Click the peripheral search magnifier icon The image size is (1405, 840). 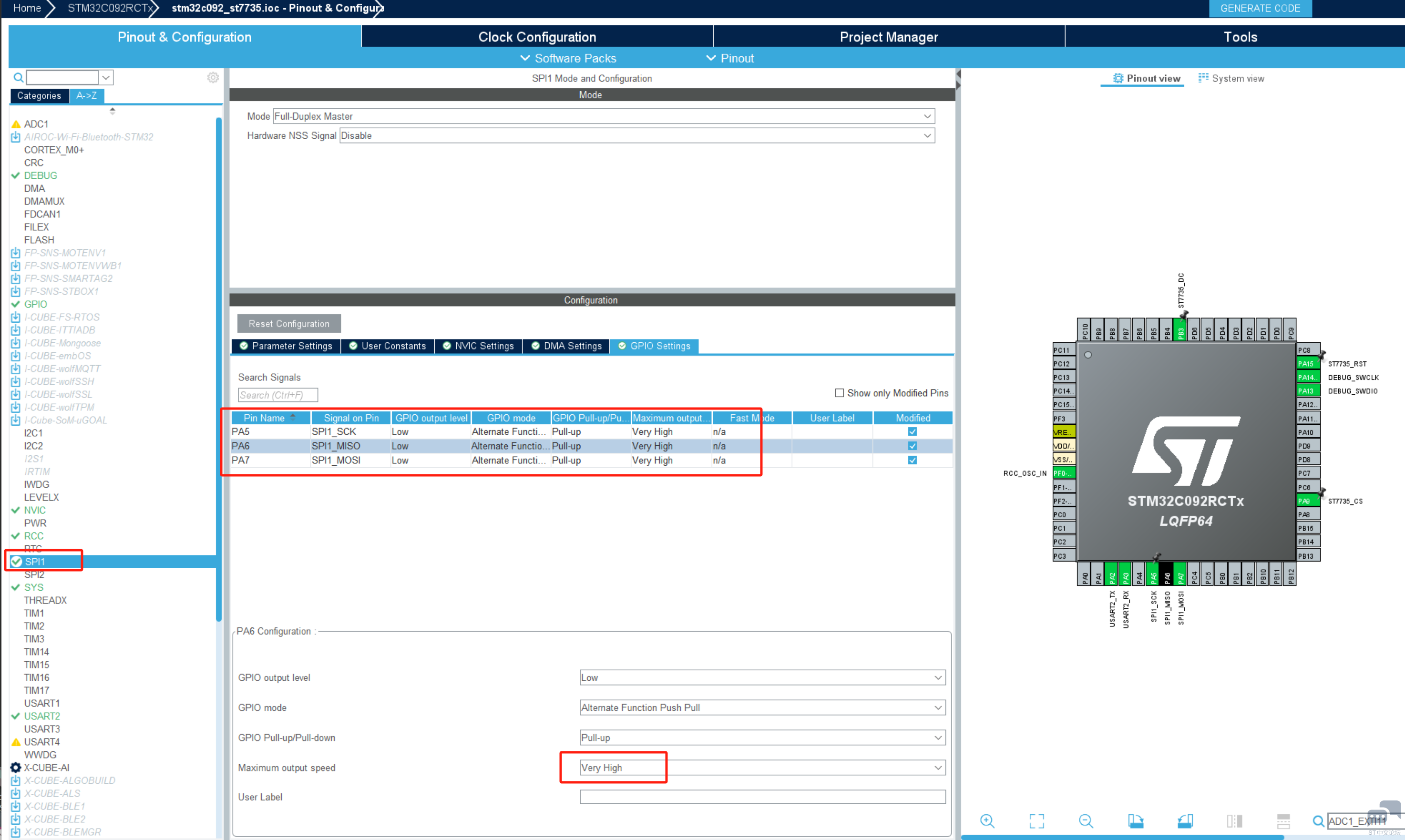(18, 78)
